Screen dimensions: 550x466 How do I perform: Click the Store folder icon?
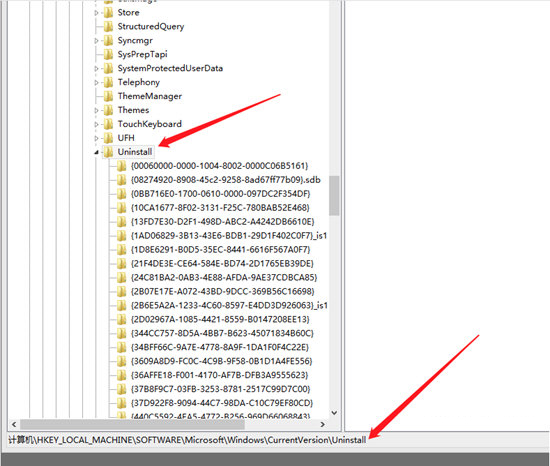click(108, 13)
